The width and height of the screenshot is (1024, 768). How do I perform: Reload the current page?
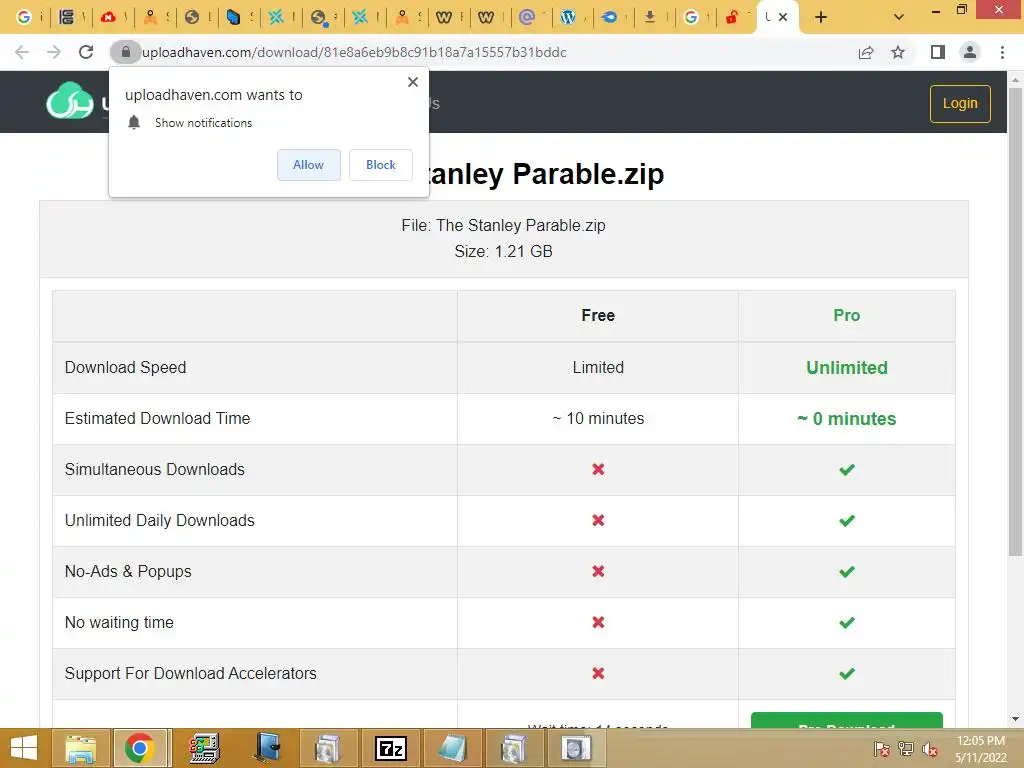click(86, 52)
